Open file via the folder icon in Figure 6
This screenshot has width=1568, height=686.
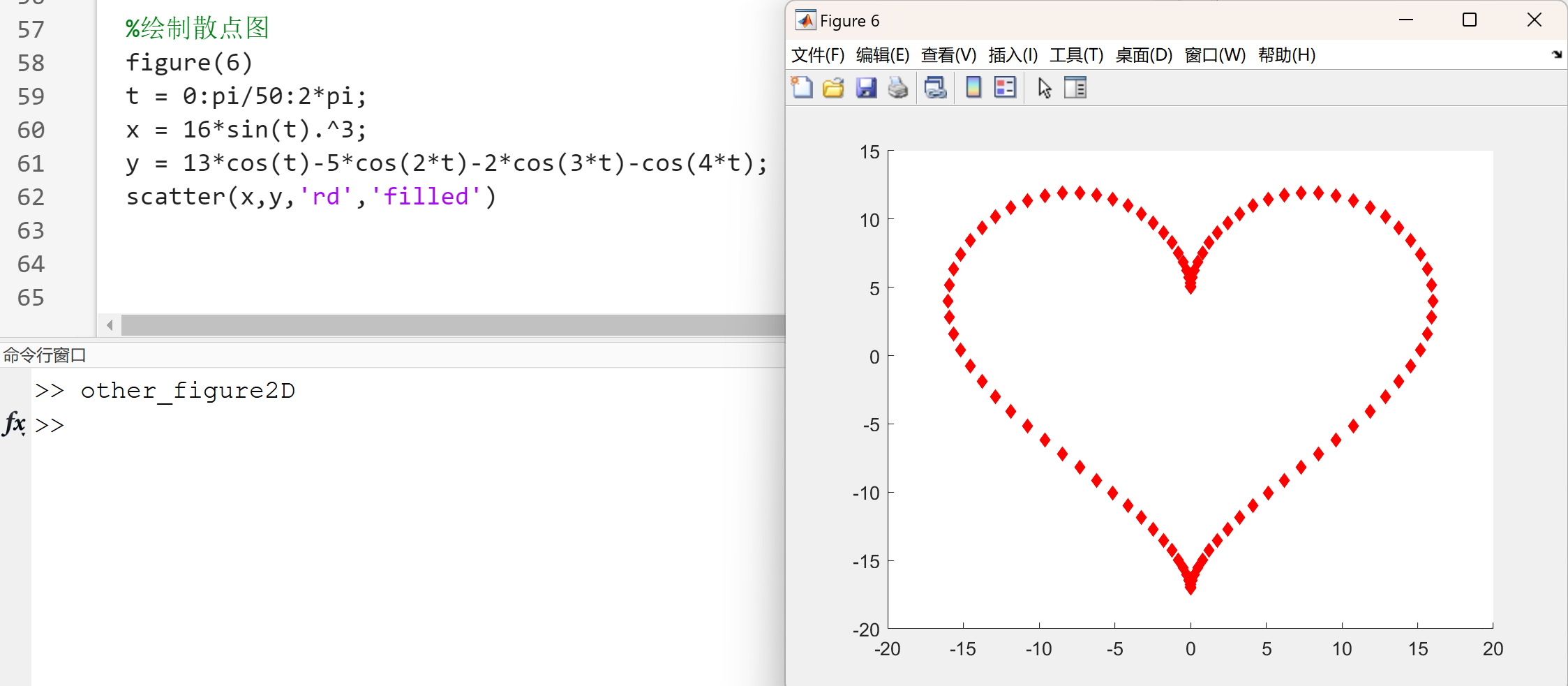(833, 88)
